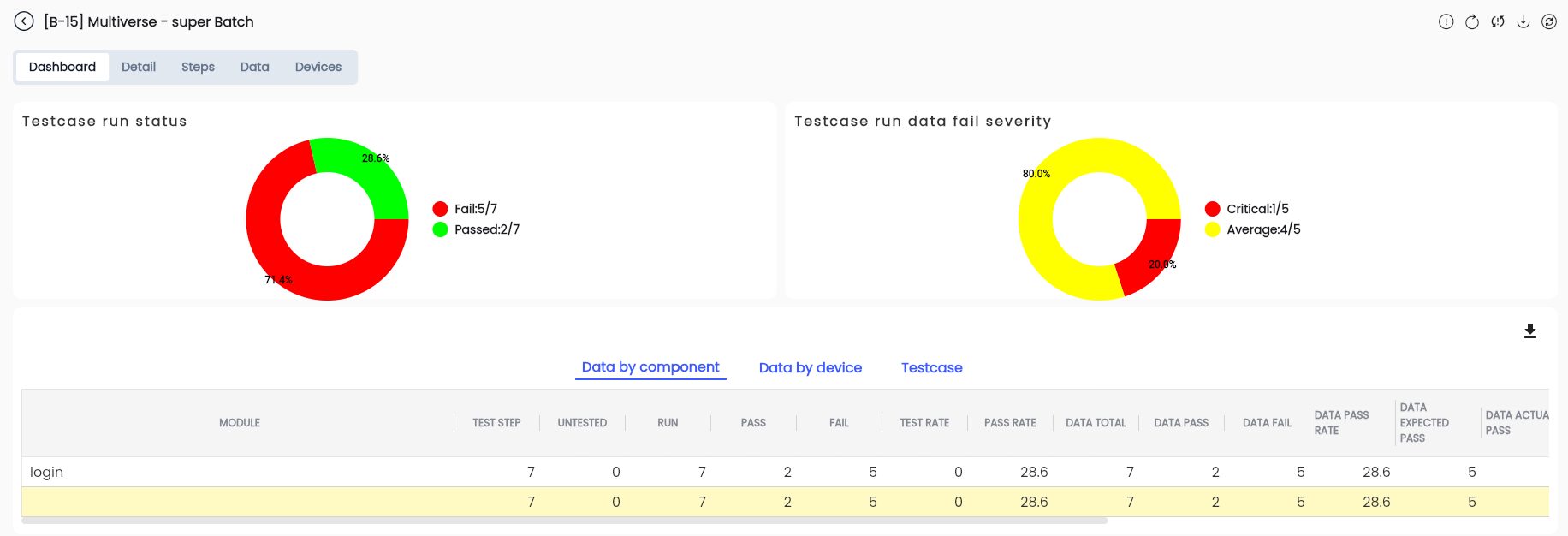Click the RUN column header

pos(668,423)
